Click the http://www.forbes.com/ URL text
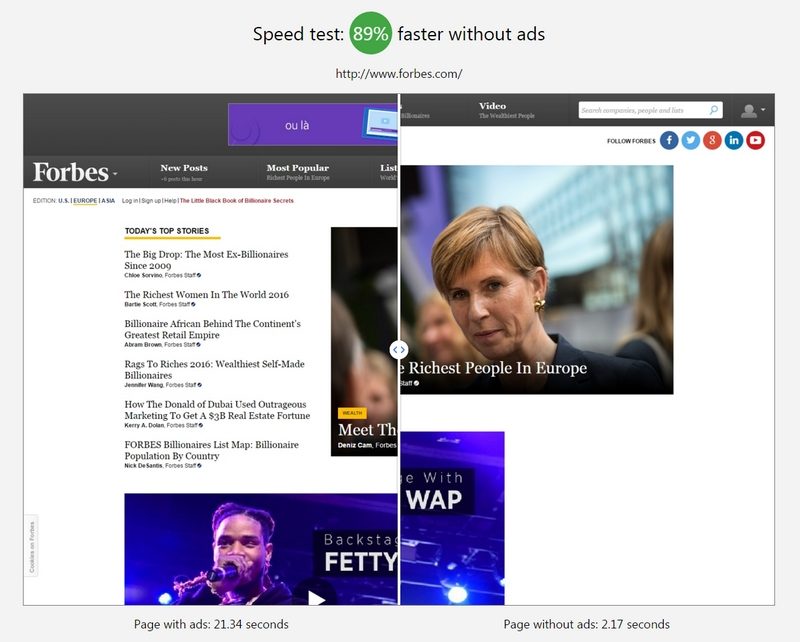The height and width of the screenshot is (642, 800). [399, 74]
